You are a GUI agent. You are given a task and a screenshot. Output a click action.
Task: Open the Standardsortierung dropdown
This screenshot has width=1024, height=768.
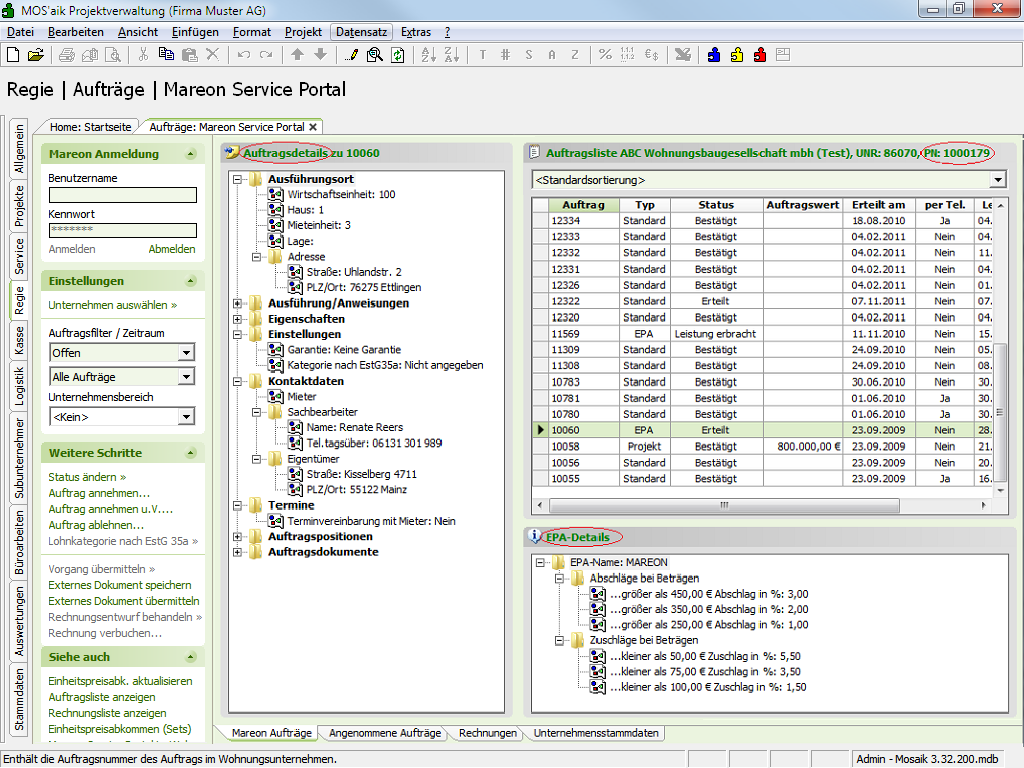click(998, 180)
